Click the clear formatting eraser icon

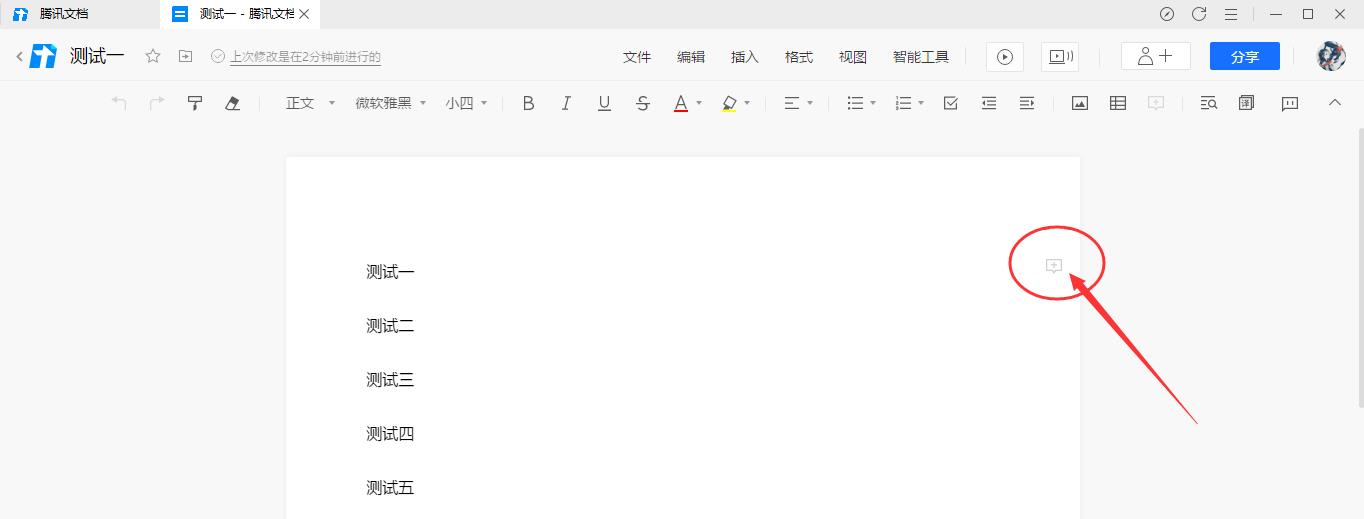point(233,103)
